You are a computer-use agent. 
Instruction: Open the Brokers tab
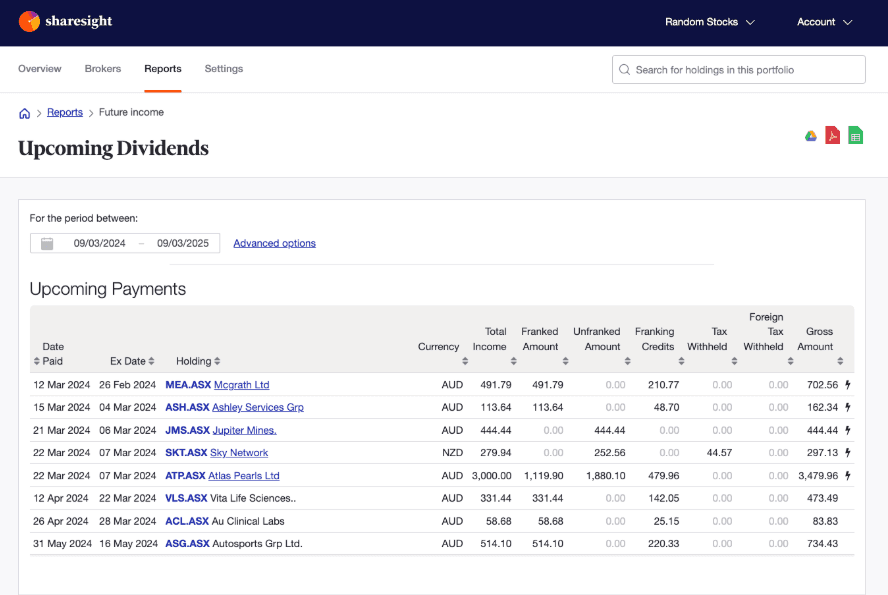tap(103, 69)
